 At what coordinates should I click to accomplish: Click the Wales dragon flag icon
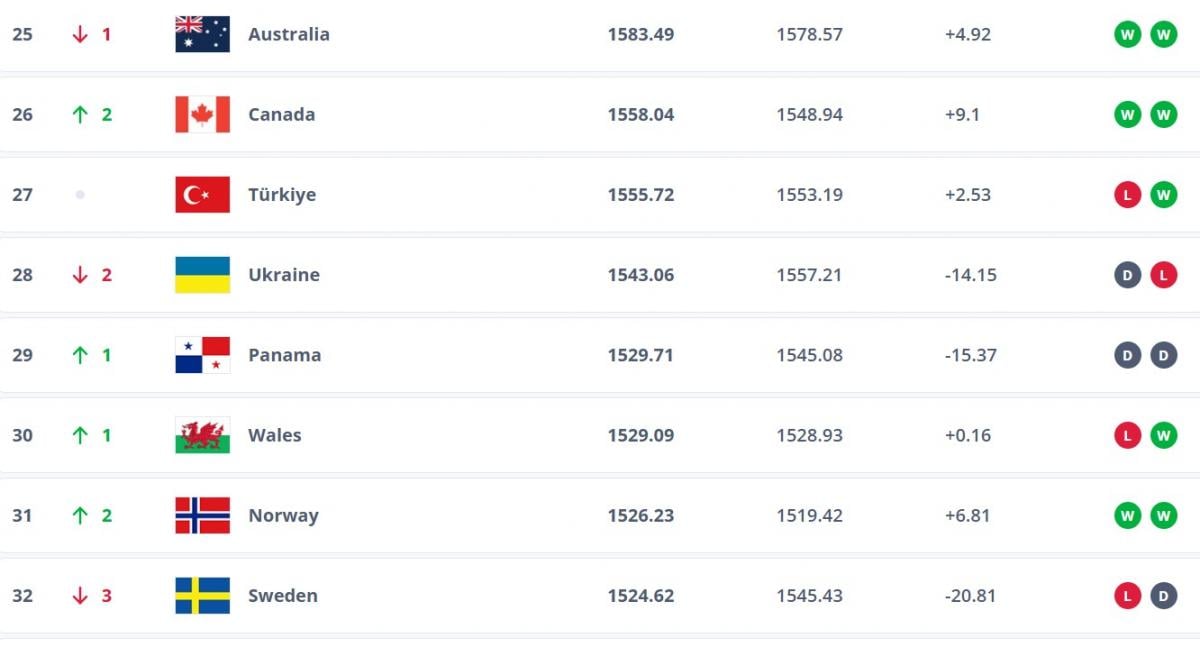pos(202,435)
